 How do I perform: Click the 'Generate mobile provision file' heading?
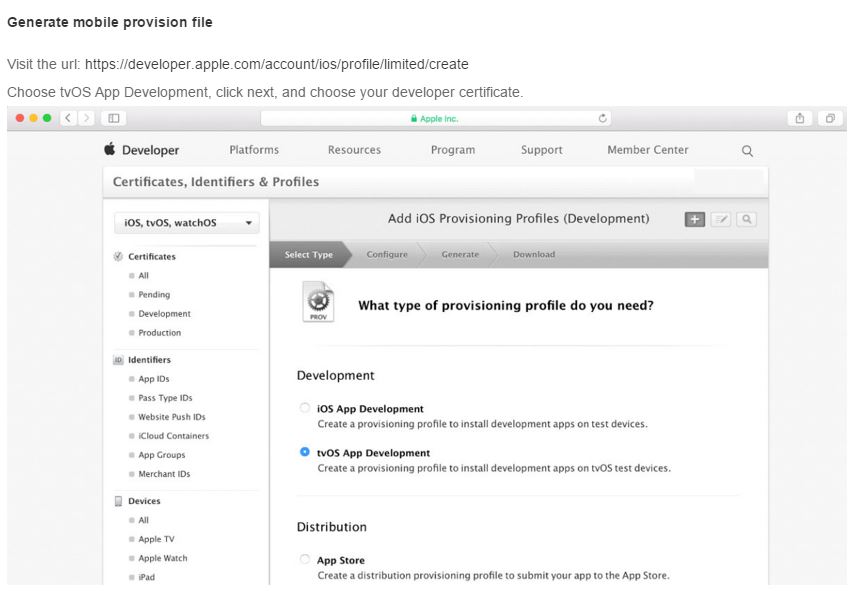(110, 22)
